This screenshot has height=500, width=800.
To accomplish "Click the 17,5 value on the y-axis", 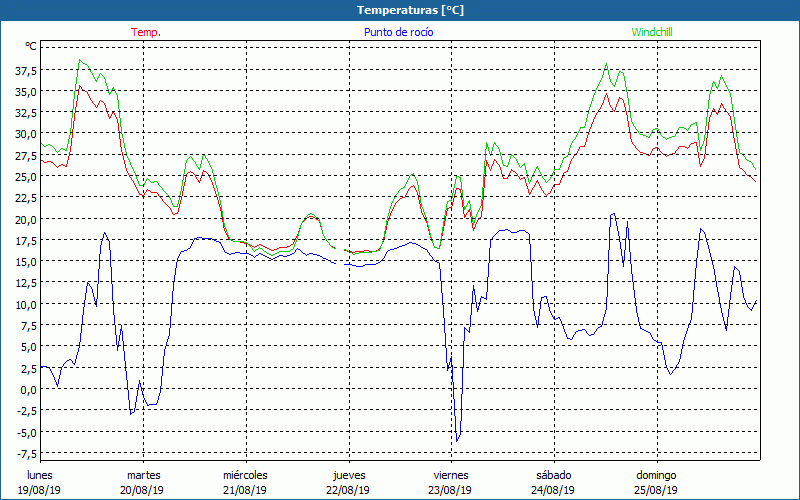I will click(x=26, y=240).
